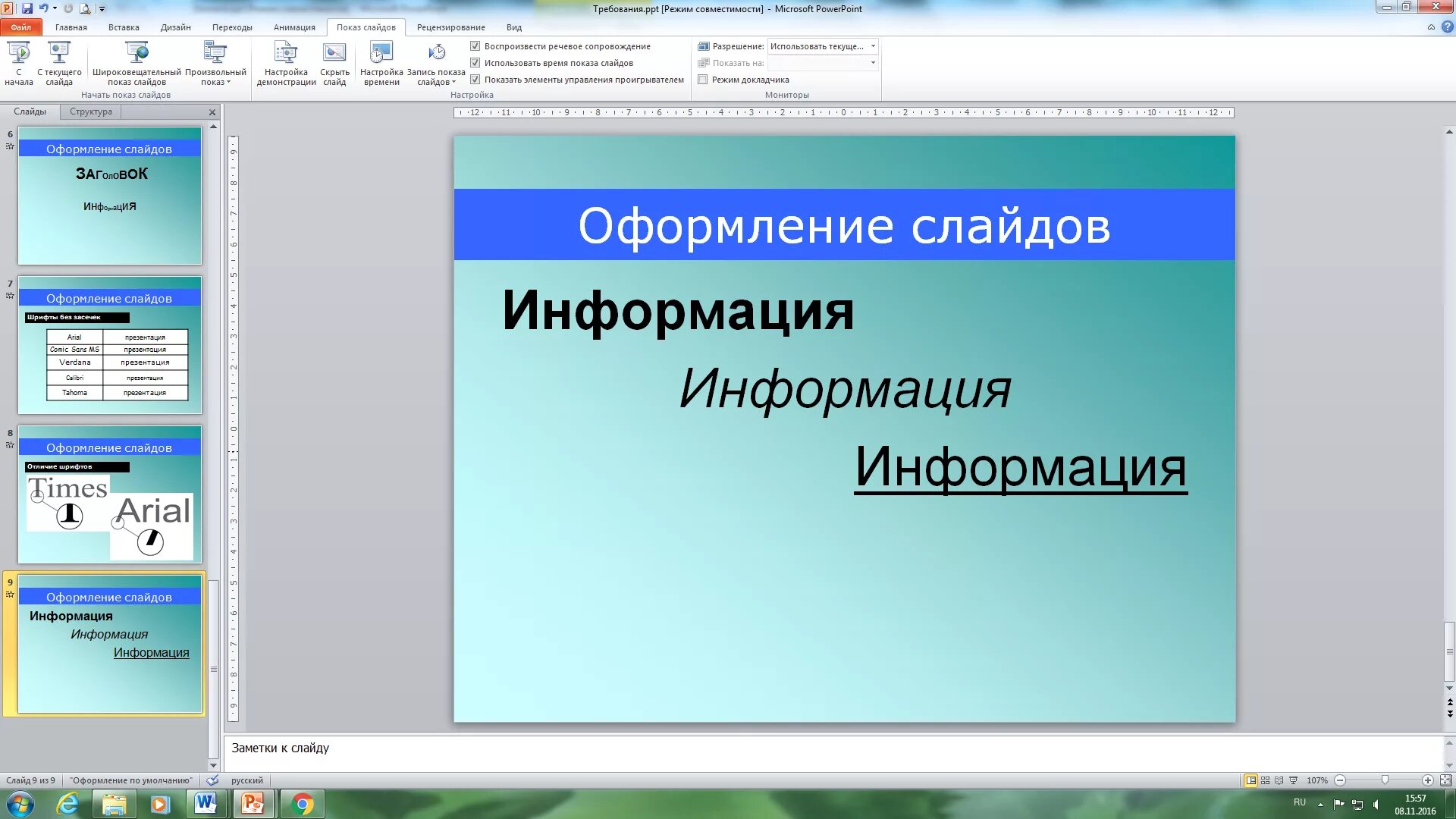
Task: Expand the resolution dropdown
Action: tap(873, 46)
